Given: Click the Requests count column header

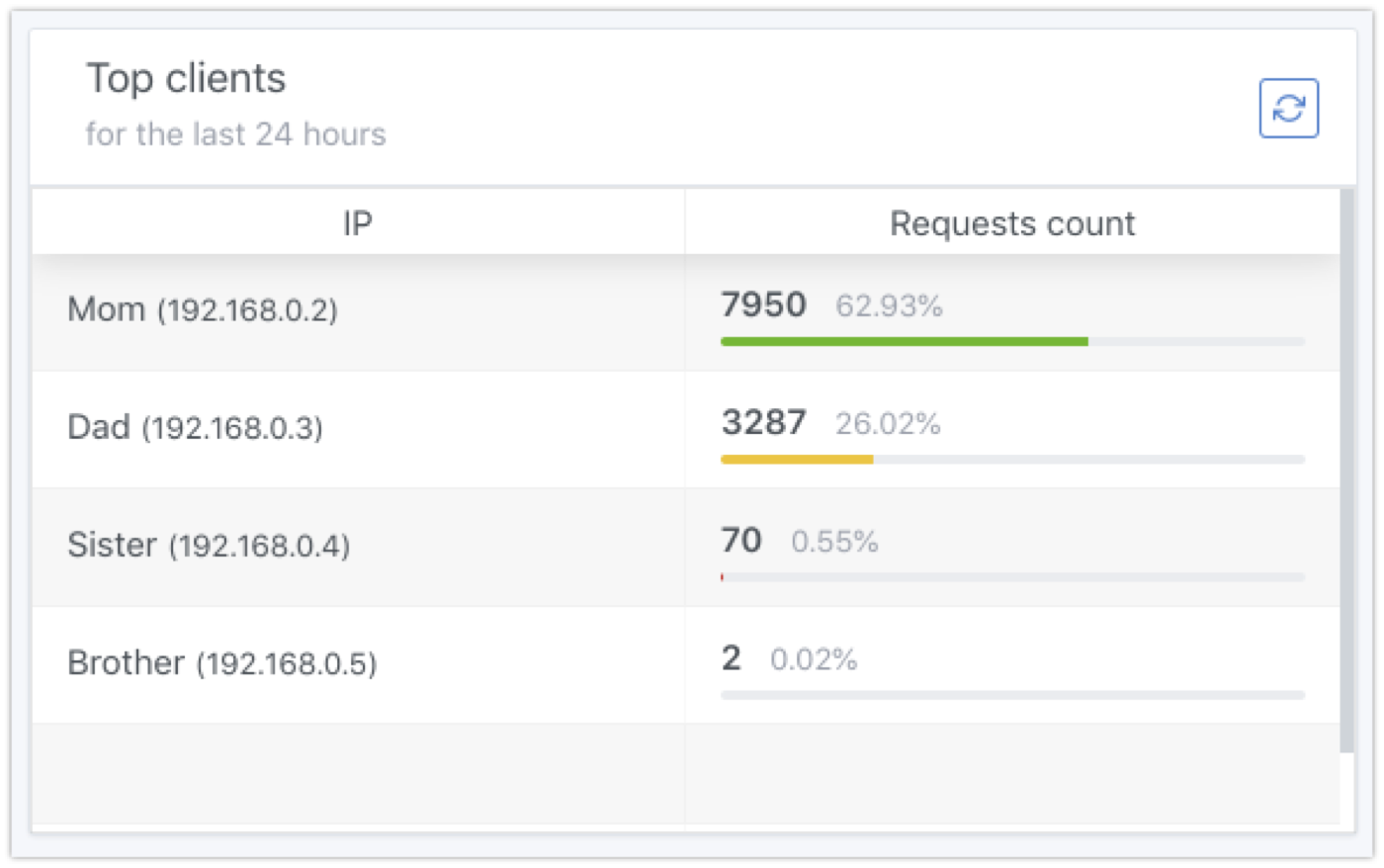Looking at the screenshot, I should point(1012,223).
